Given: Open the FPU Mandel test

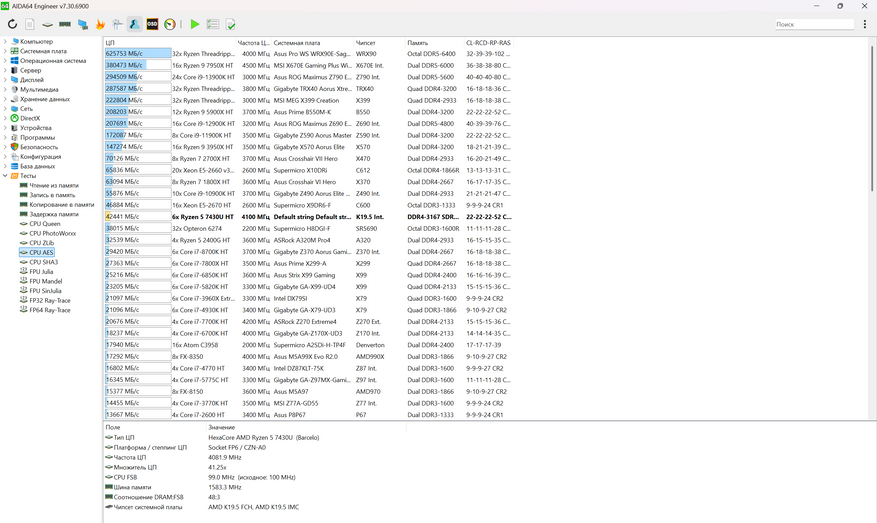Looking at the screenshot, I should (46, 281).
